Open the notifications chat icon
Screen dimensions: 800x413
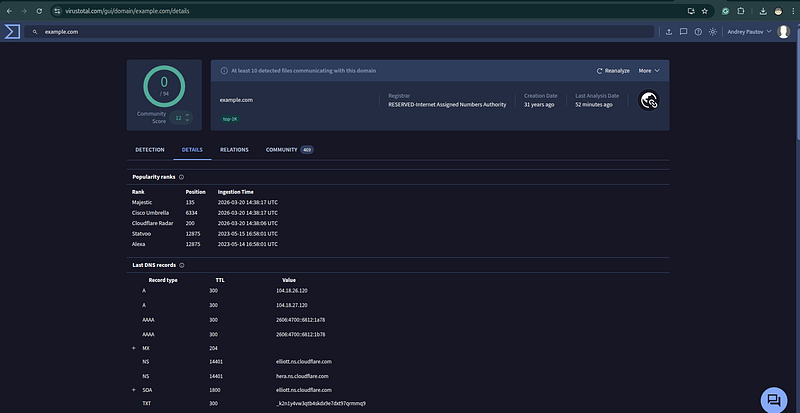(684, 32)
